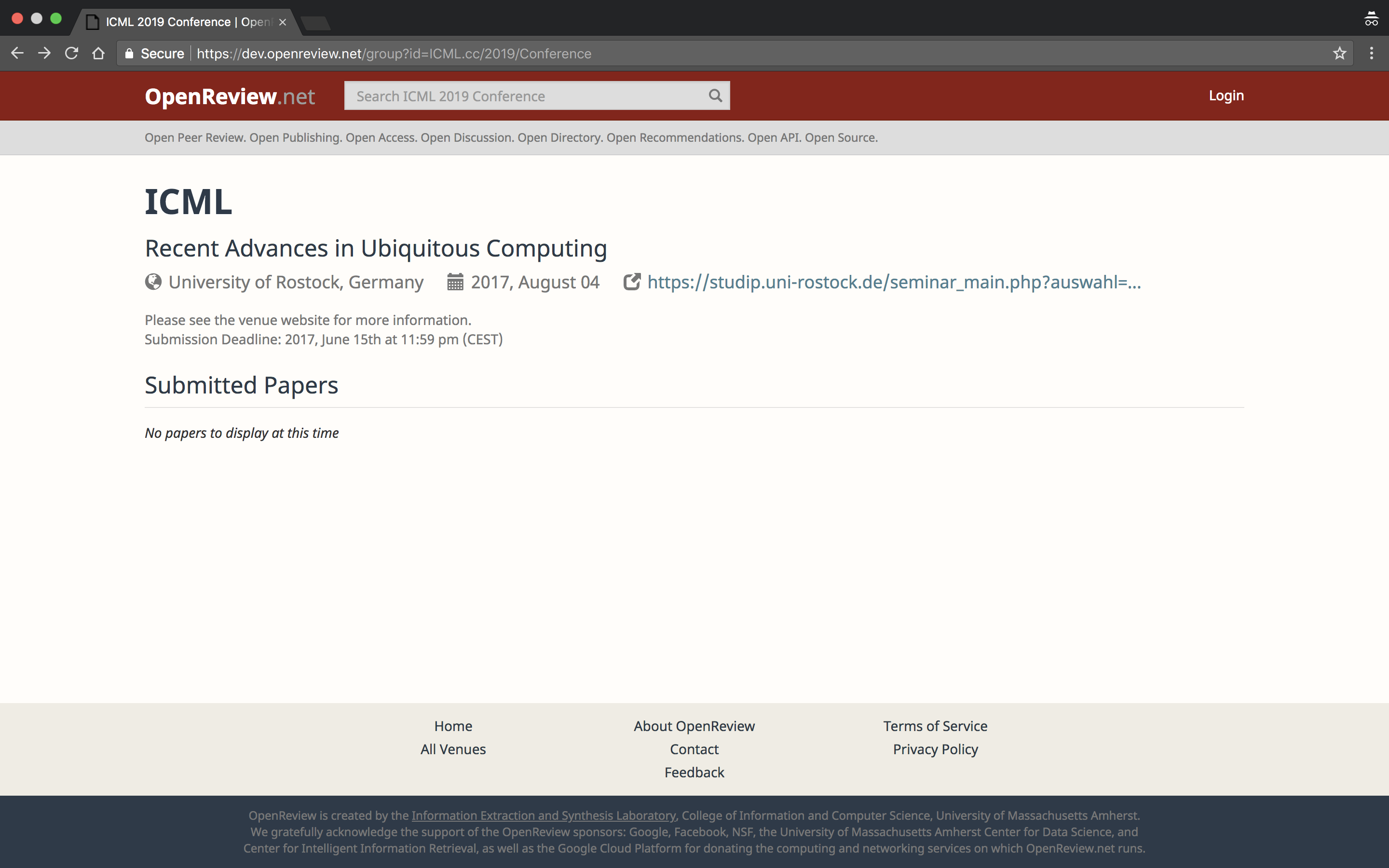Click the '2017, August 04' date text
This screenshot has width=1389, height=868.
535,282
